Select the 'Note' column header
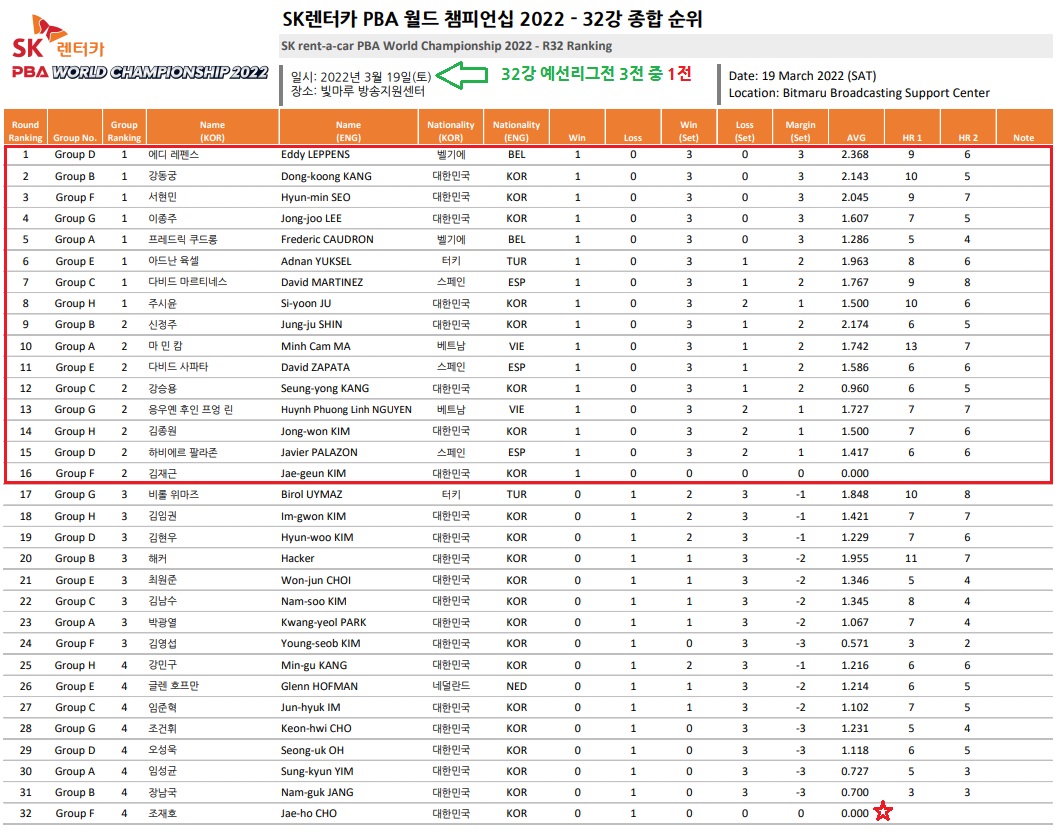Viewport: 1060px width, 834px height. click(1023, 127)
